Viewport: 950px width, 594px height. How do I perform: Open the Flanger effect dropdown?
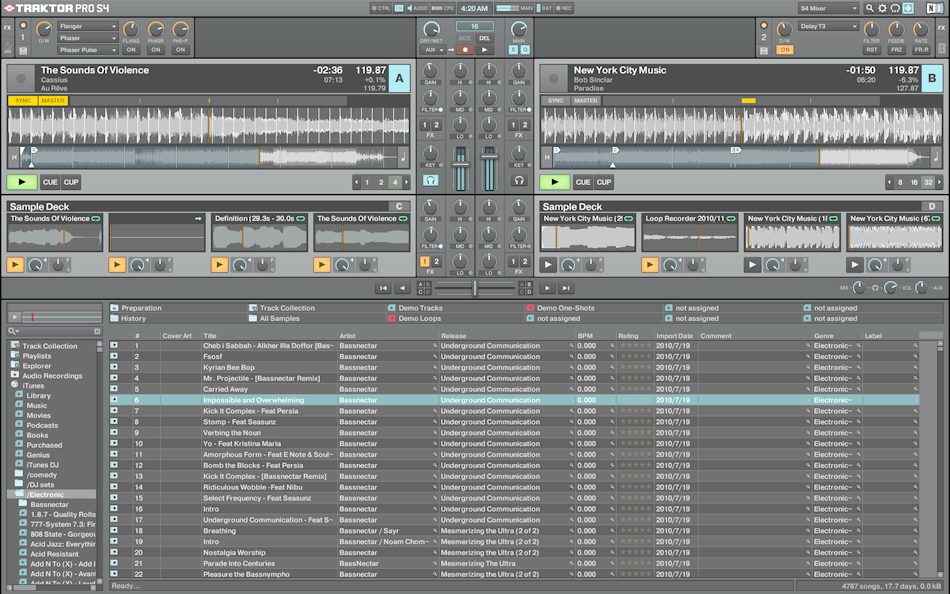coord(88,27)
